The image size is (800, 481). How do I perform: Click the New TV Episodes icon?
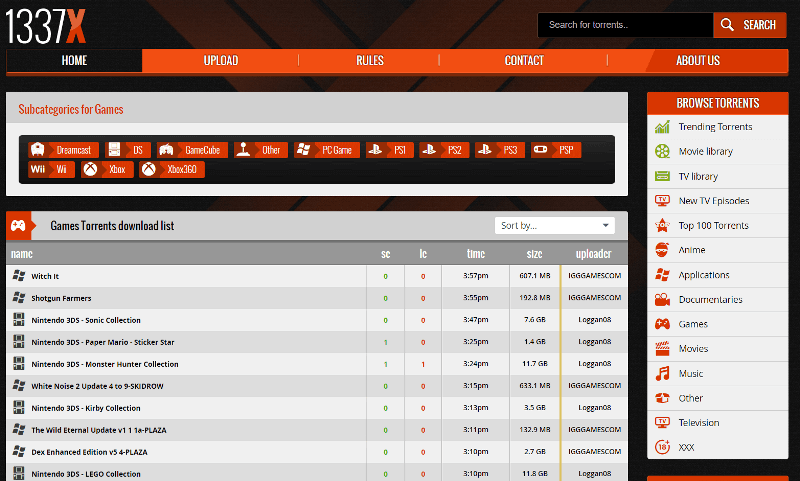pos(662,200)
